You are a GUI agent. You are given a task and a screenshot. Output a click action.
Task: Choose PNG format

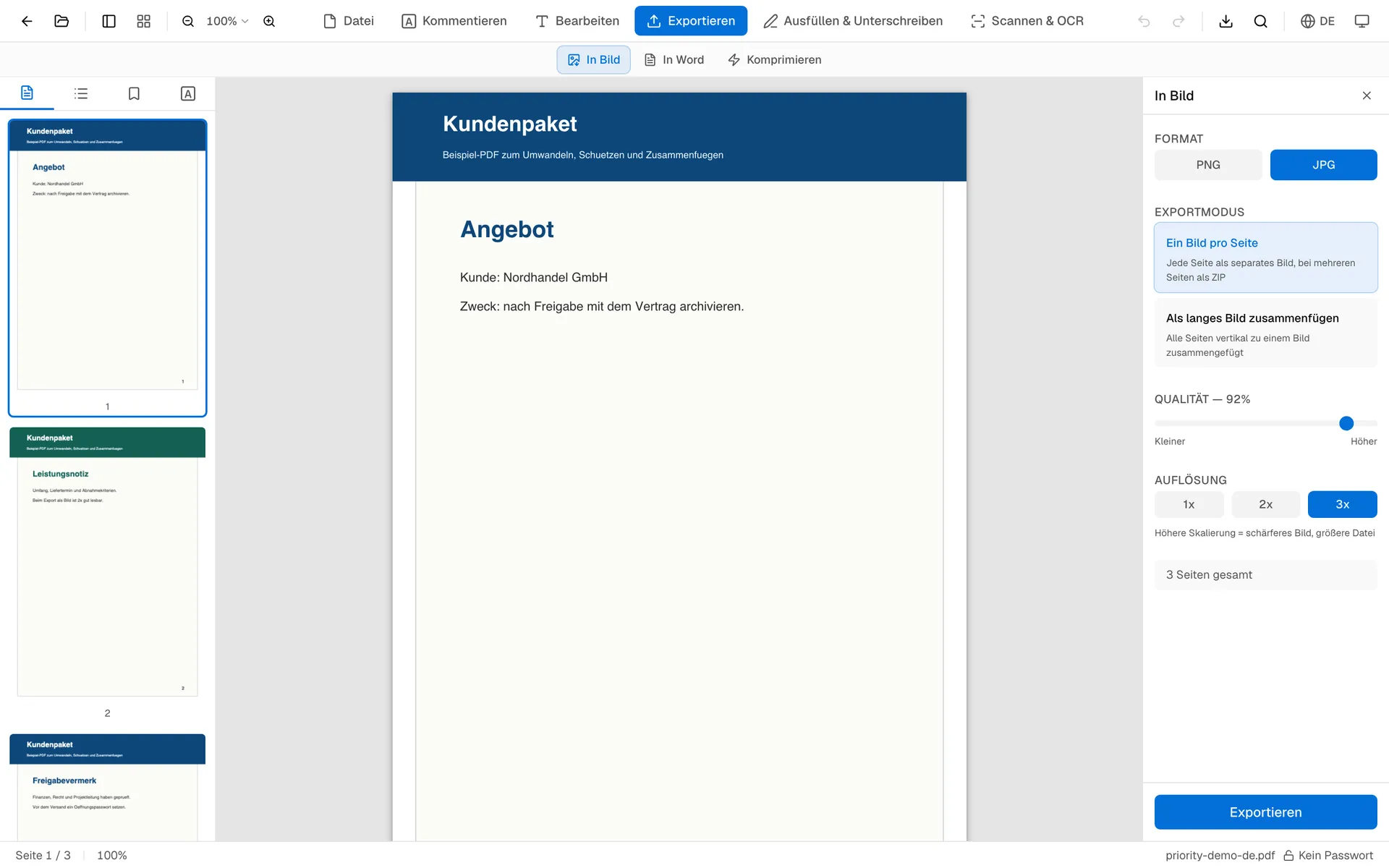tap(1208, 165)
